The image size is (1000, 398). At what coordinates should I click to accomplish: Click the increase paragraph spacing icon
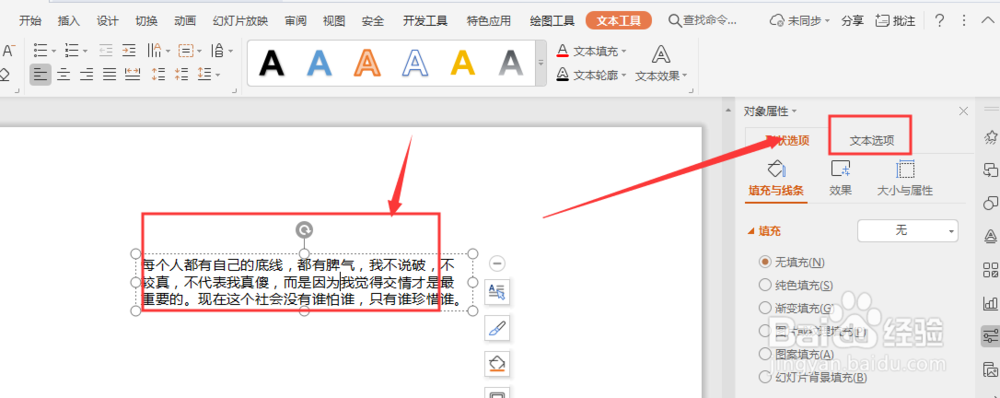(159, 75)
